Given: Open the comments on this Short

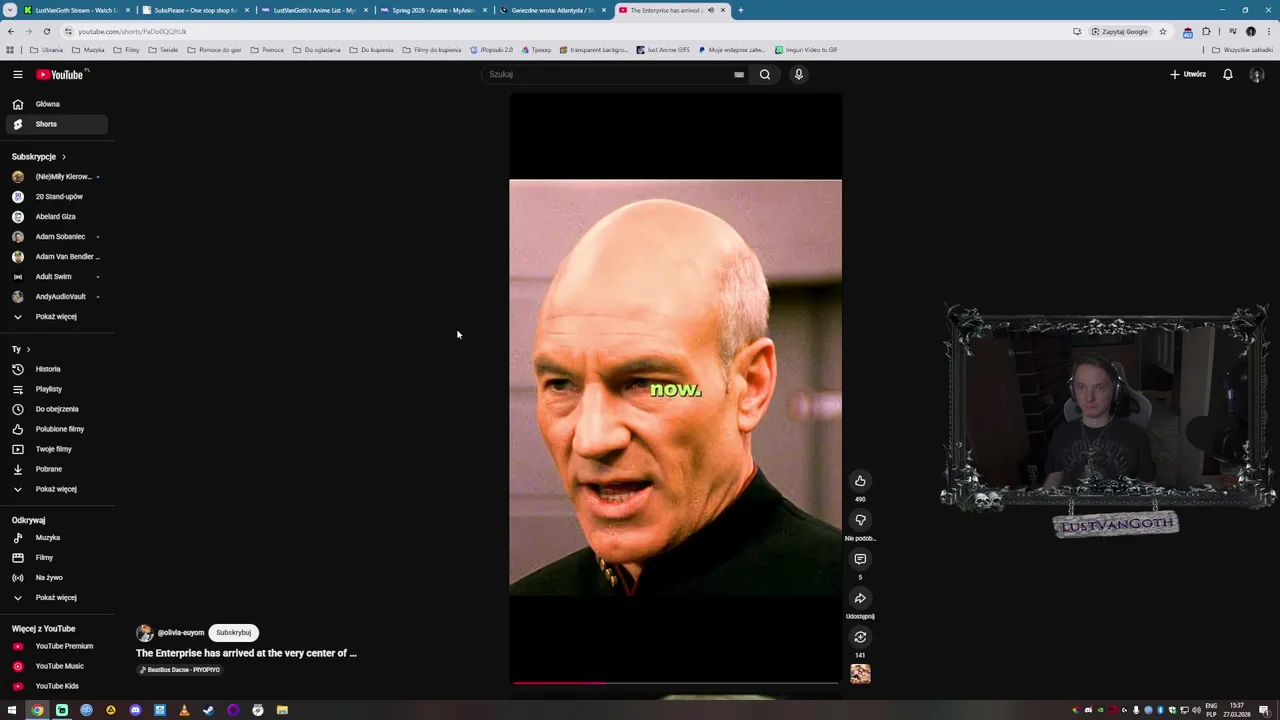Looking at the screenshot, I should (860, 559).
